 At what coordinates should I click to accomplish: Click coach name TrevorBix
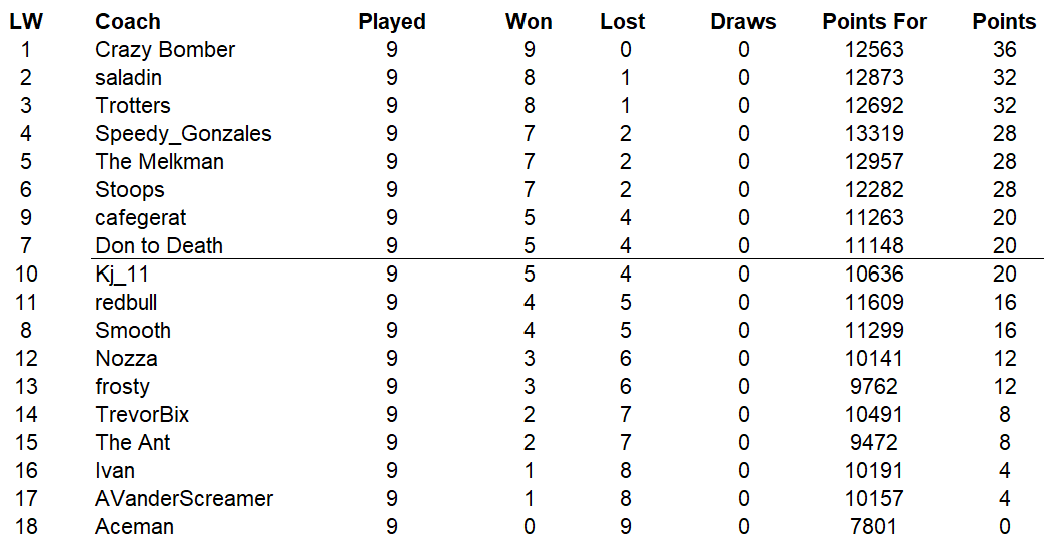pos(142,415)
